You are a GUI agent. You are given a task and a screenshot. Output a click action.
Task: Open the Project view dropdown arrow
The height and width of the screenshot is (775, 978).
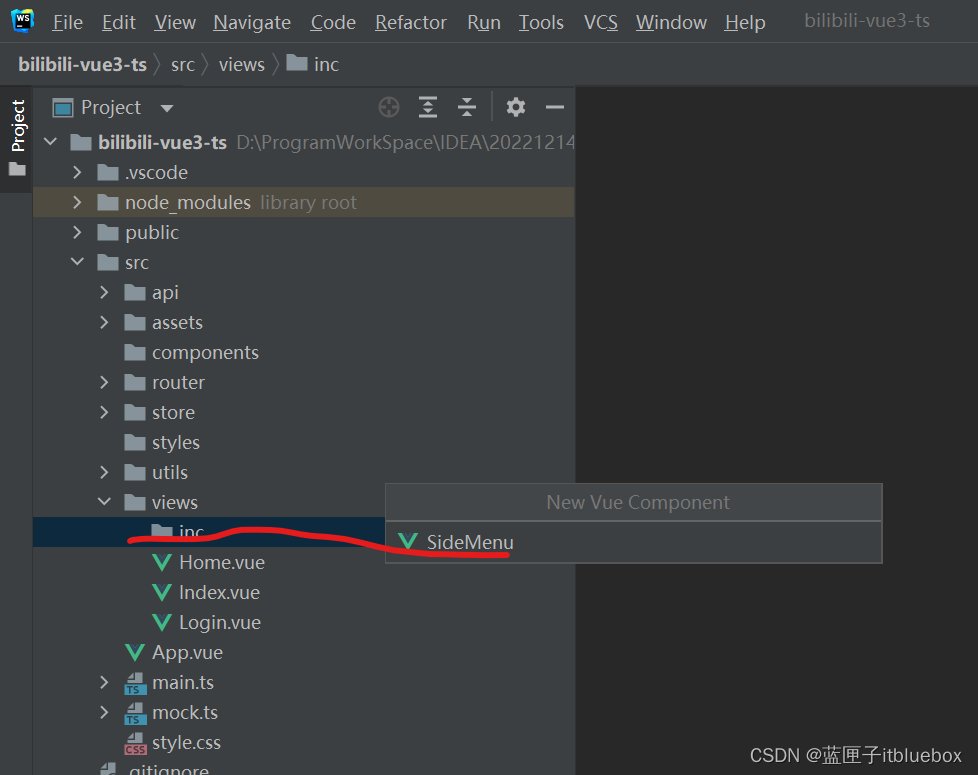point(167,108)
